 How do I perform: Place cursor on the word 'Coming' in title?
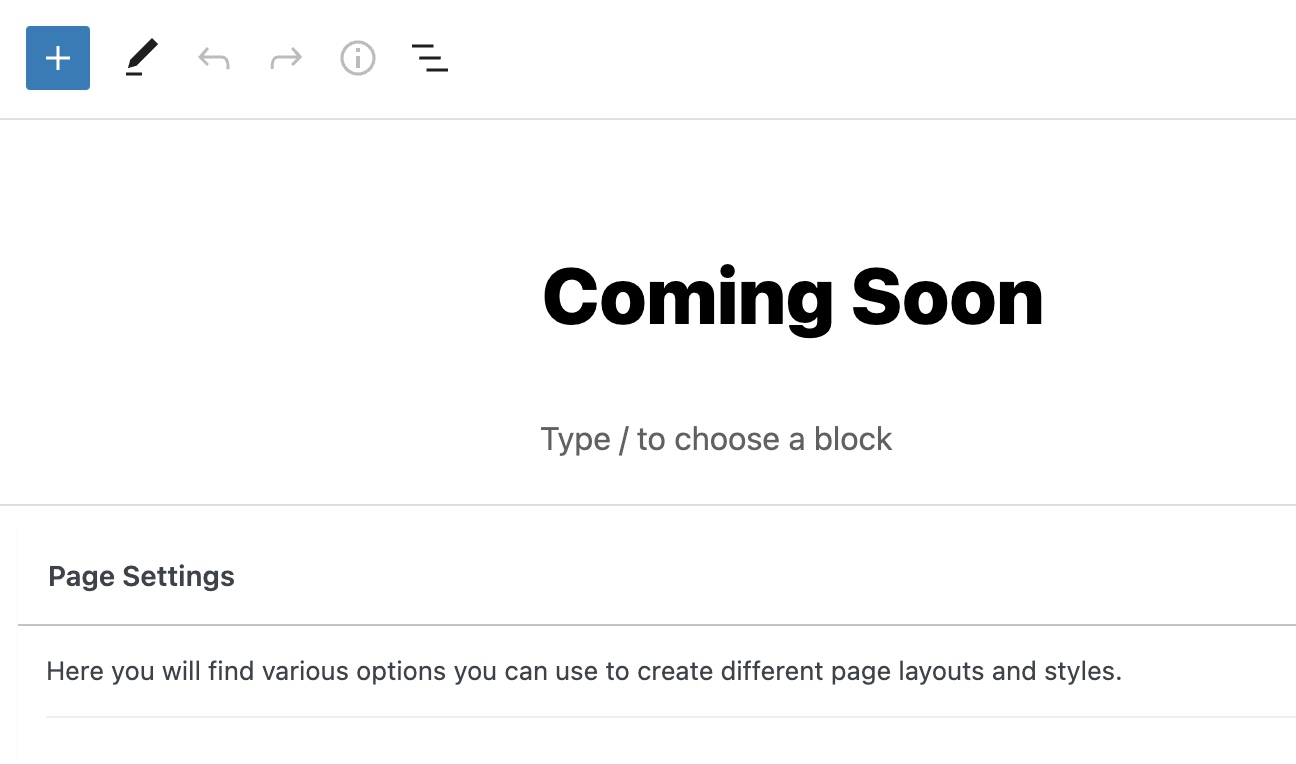pos(688,298)
